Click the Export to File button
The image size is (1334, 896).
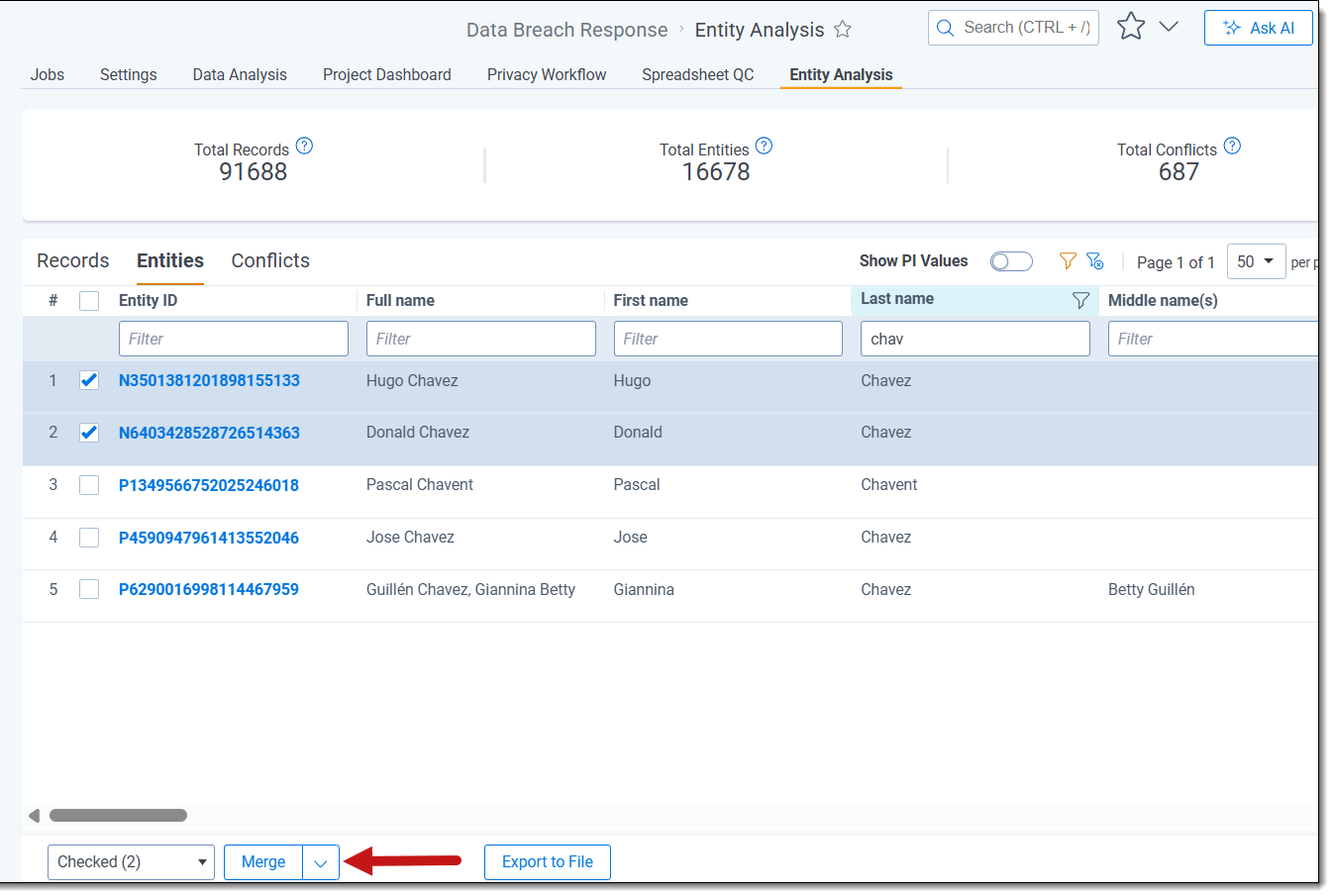pyautogui.click(x=547, y=862)
